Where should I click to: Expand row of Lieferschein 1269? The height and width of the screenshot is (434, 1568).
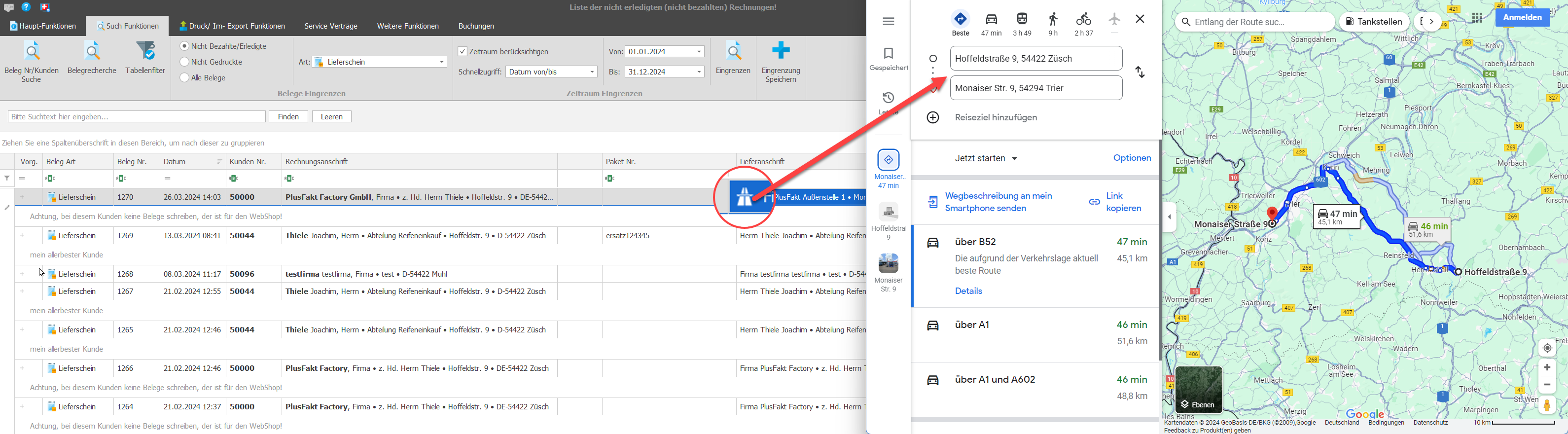(23, 236)
